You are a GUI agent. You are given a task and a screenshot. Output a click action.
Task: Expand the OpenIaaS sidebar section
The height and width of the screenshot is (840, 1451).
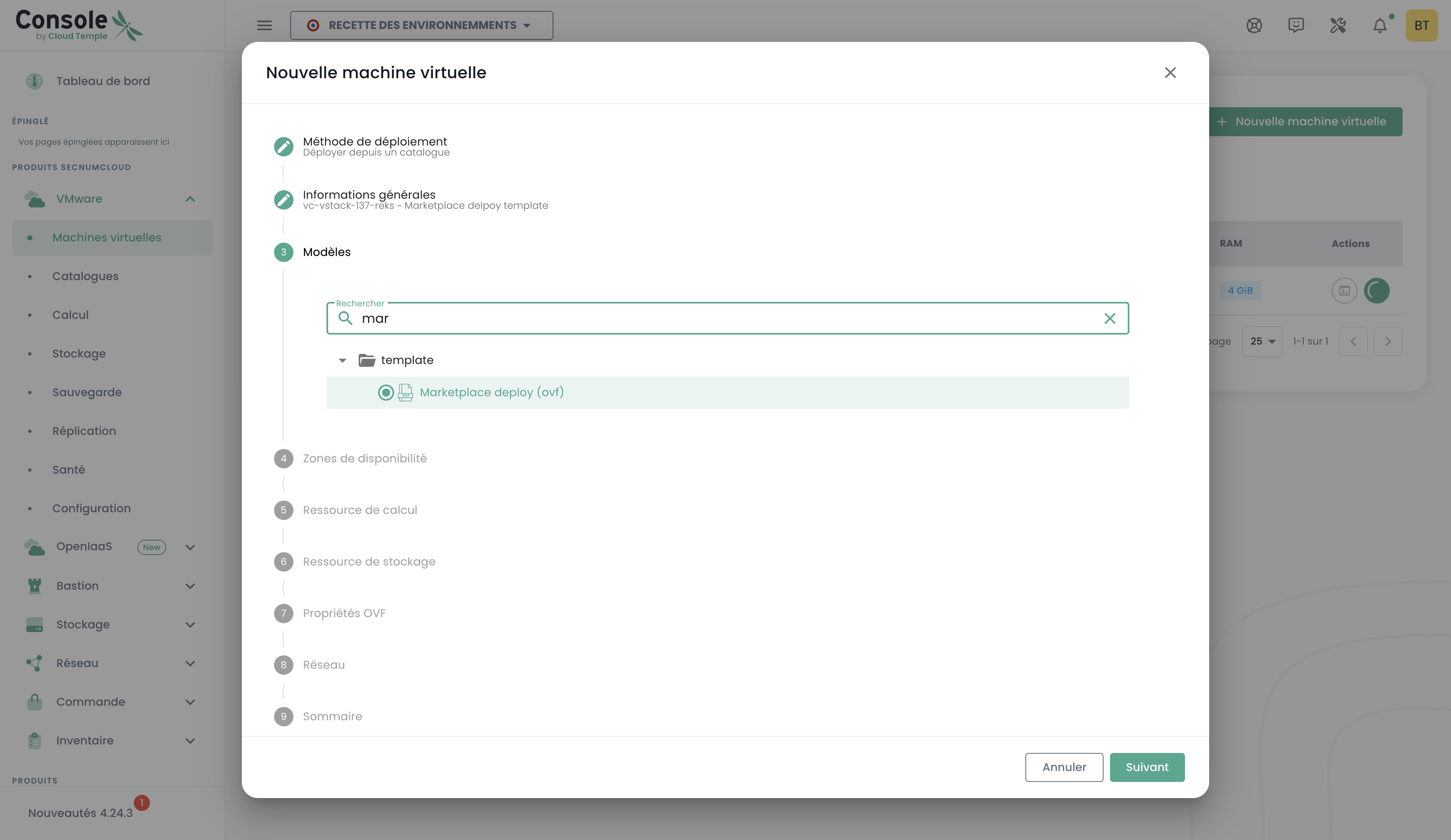click(190, 547)
